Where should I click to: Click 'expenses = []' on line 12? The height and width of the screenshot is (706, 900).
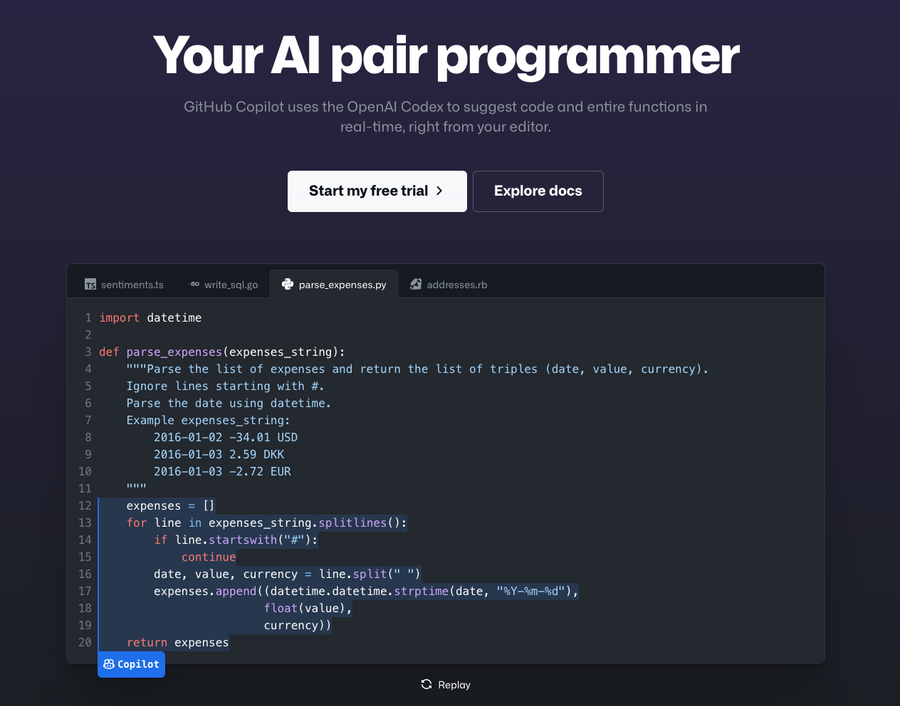[x=170, y=506]
